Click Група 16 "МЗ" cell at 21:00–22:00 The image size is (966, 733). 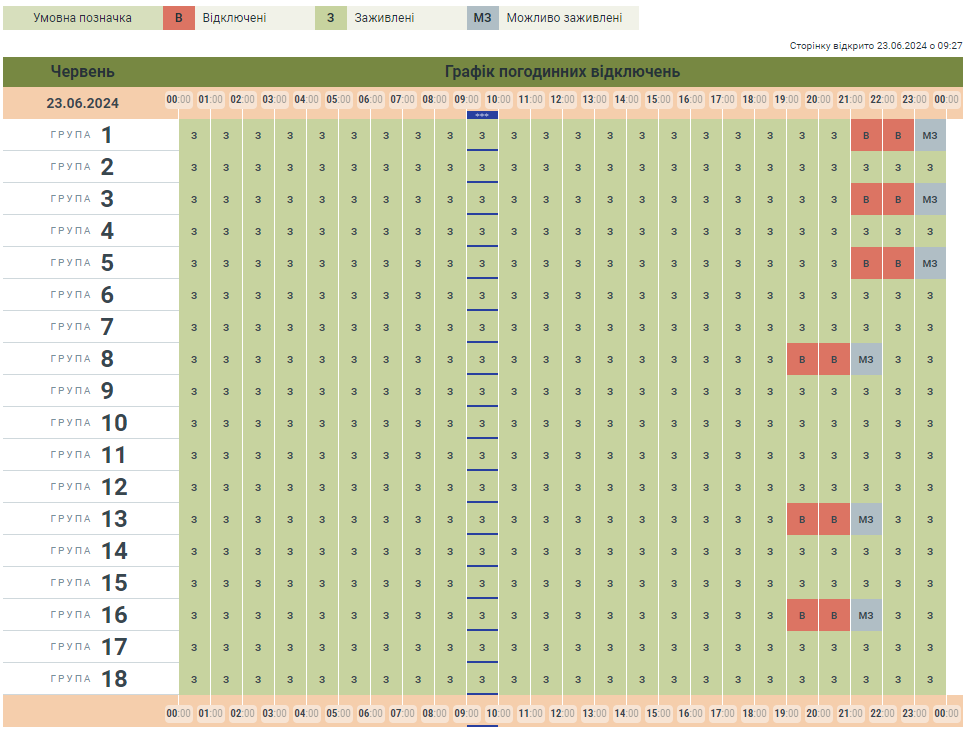tap(866, 615)
